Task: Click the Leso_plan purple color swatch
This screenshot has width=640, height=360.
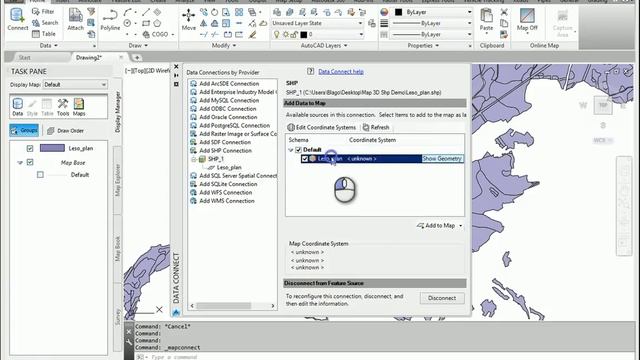Action: point(52,148)
